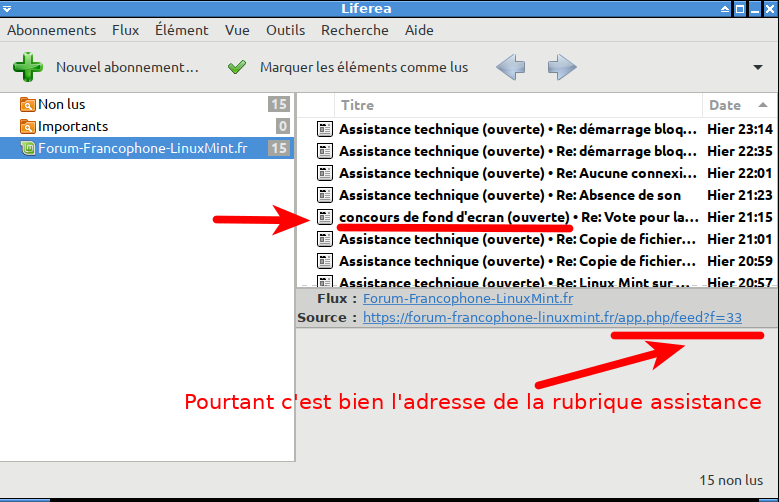Click the shade/roll-up window button
This screenshot has width=779, height=502.
[725, 8]
